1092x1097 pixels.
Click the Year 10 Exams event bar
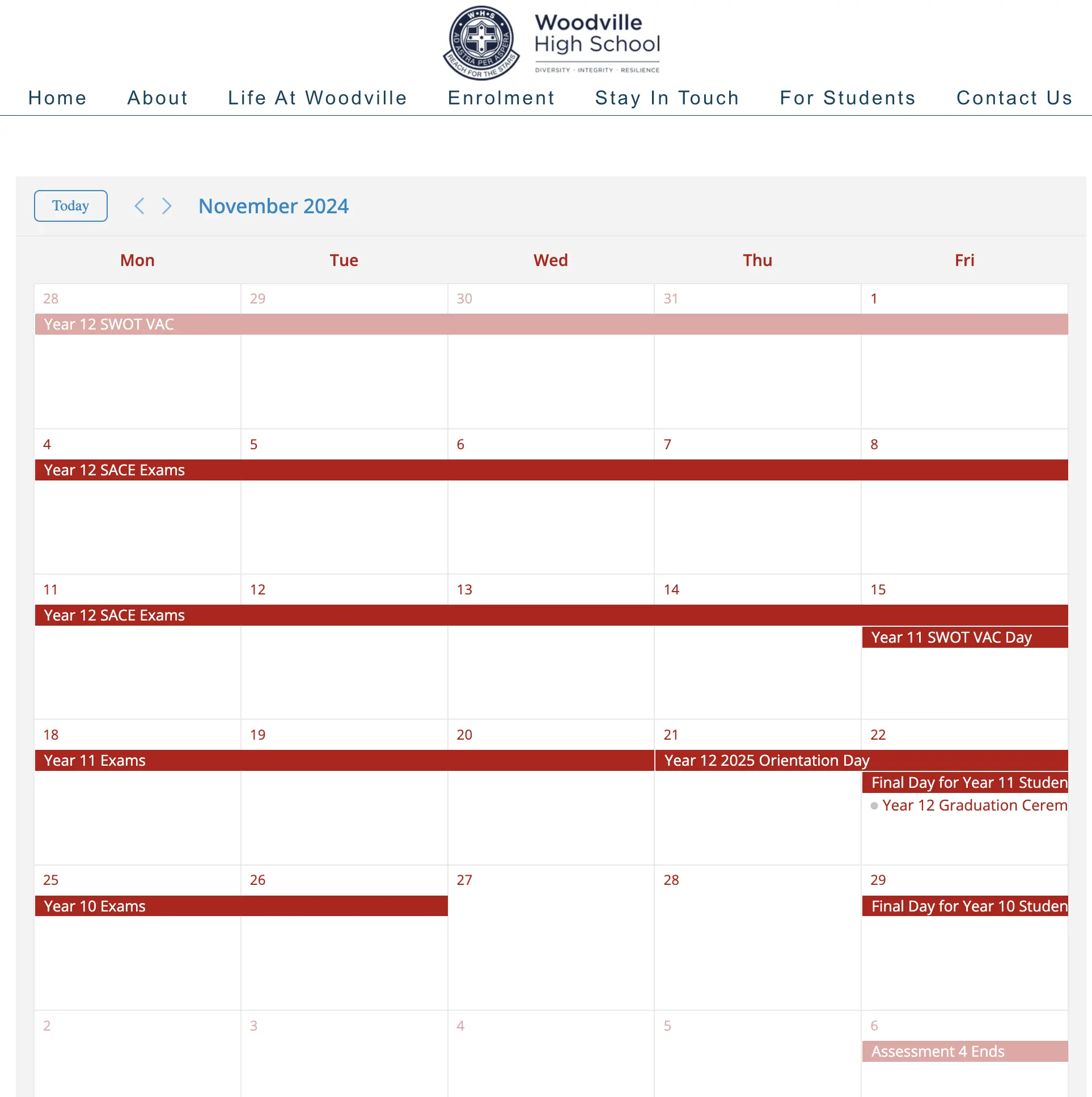pos(240,906)
